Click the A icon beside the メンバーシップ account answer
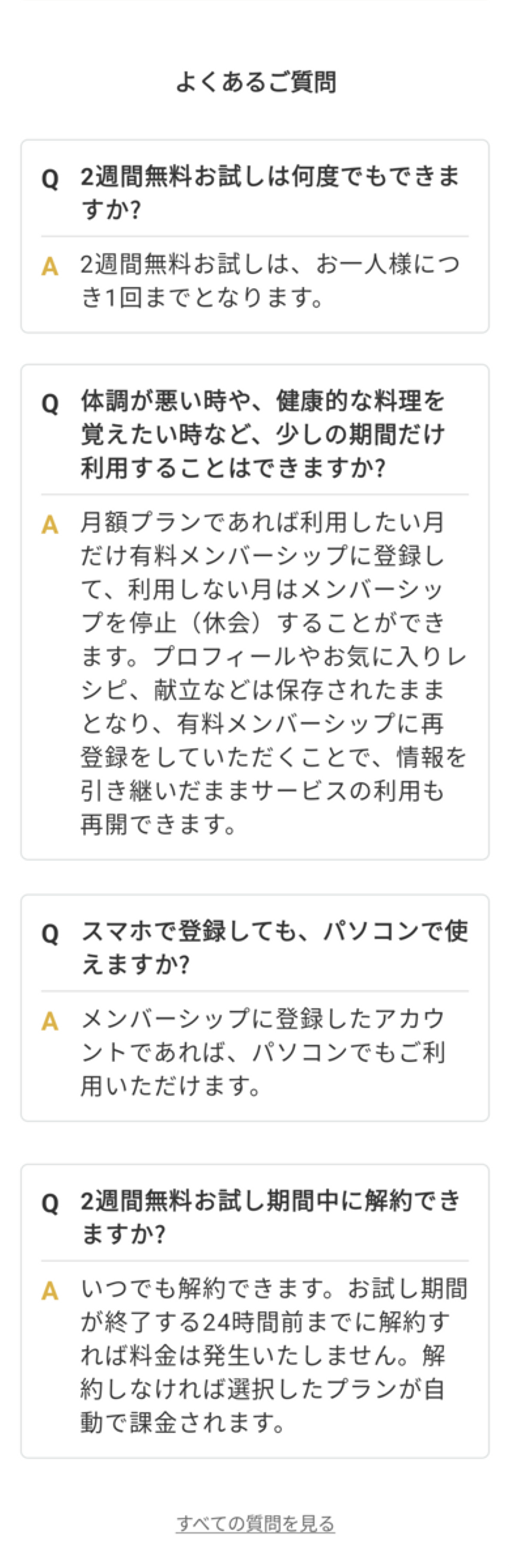 (x=50, y=1021)
